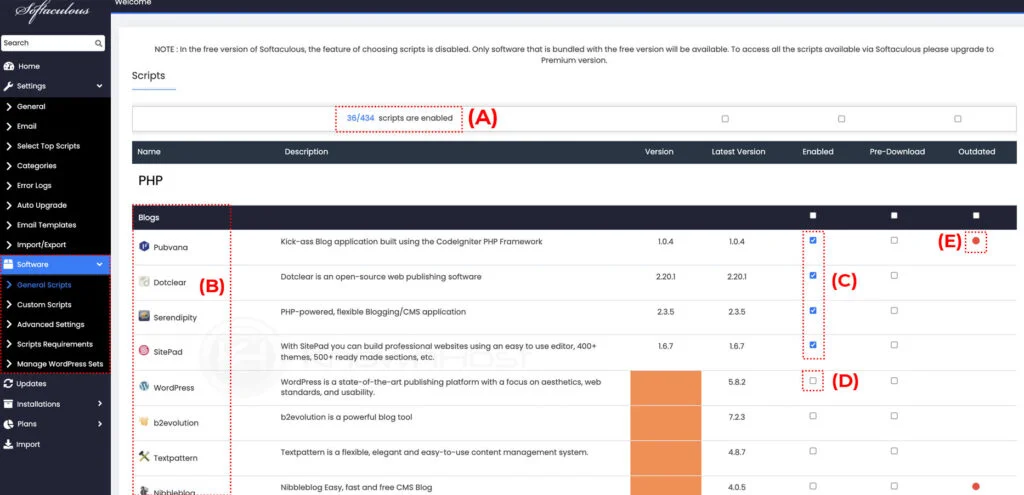The image size is (1024, 495).
Task: Click Nibbleblog's red outdated indicator dot
Action: pyautogui.click(x=976, y=486)
